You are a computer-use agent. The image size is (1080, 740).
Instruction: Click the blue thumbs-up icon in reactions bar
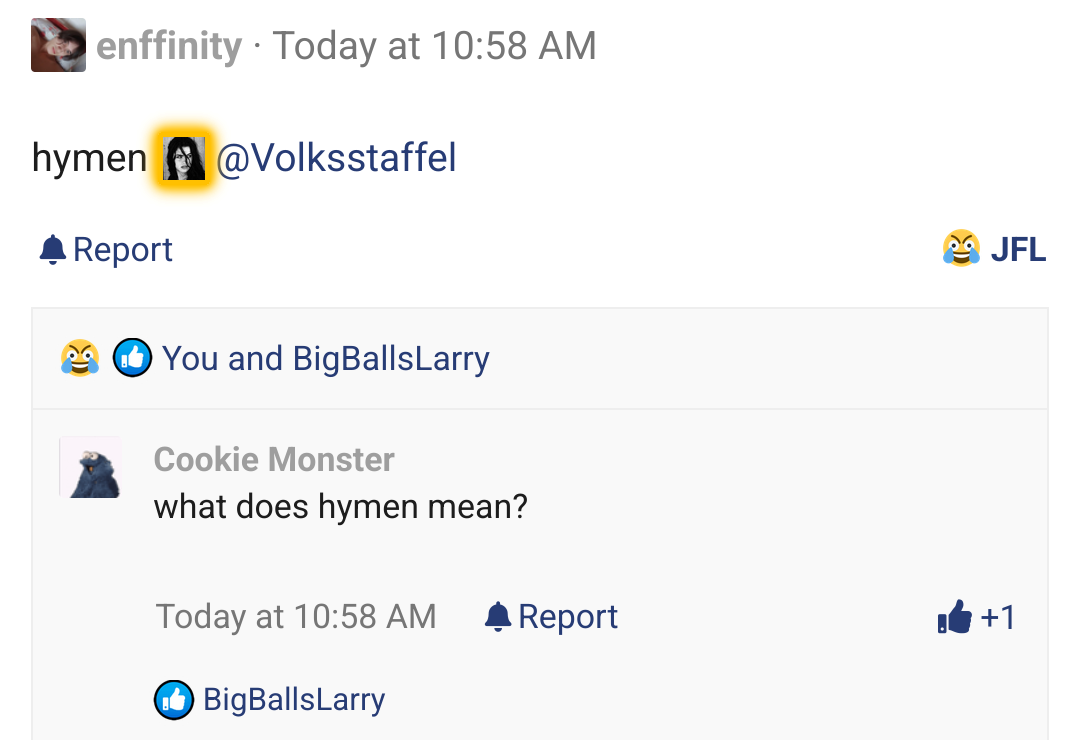tap(132, 358)
